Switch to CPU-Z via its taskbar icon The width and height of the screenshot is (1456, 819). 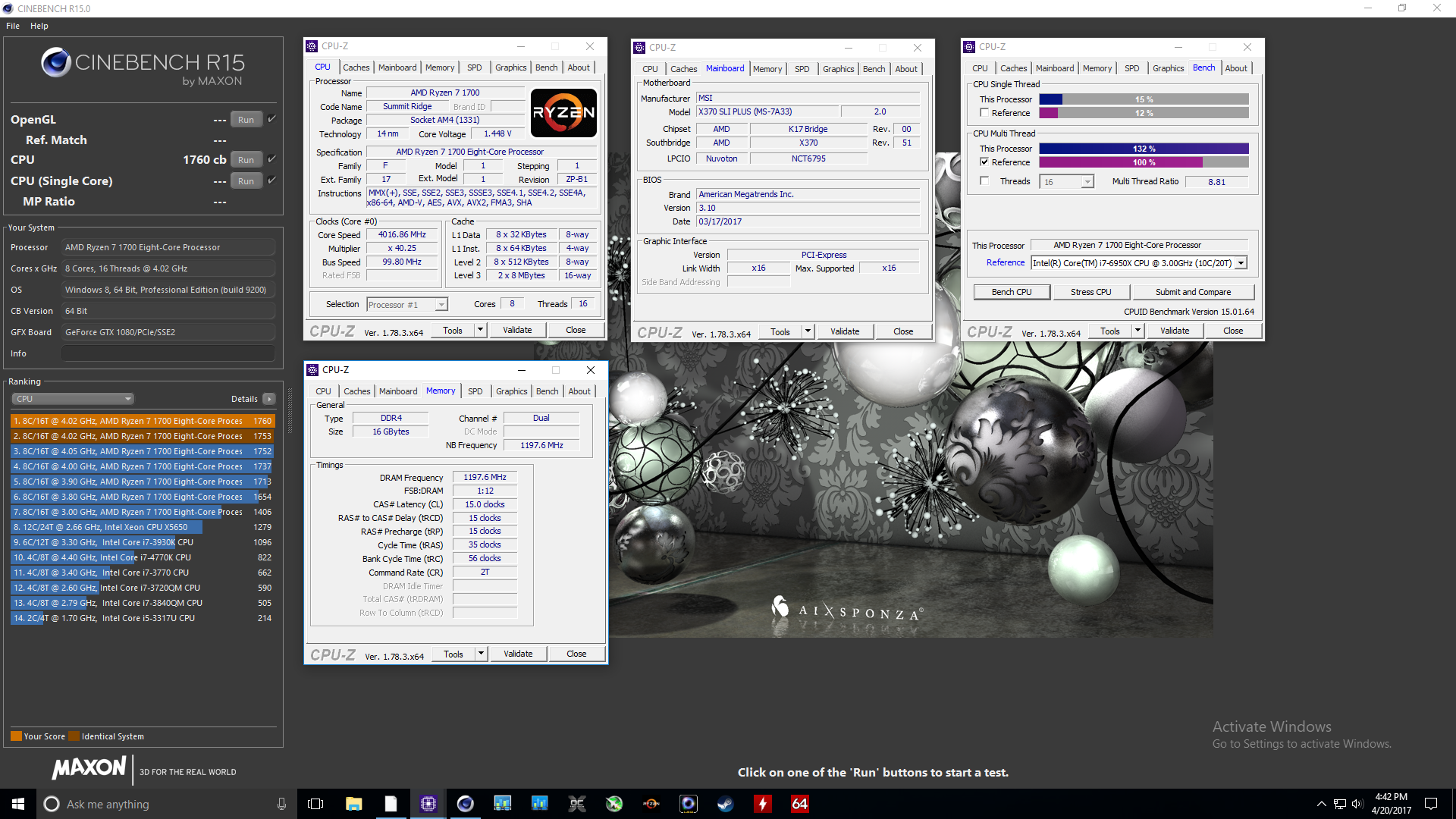428,804
